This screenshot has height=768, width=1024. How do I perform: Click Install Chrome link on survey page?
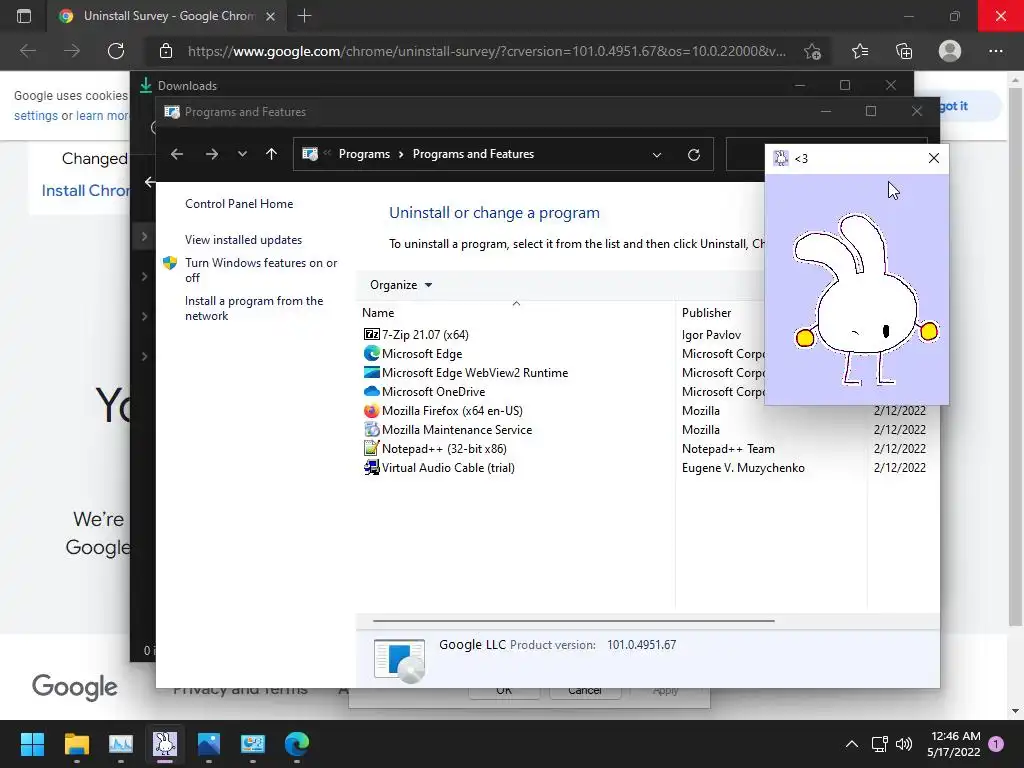[86, 191]
